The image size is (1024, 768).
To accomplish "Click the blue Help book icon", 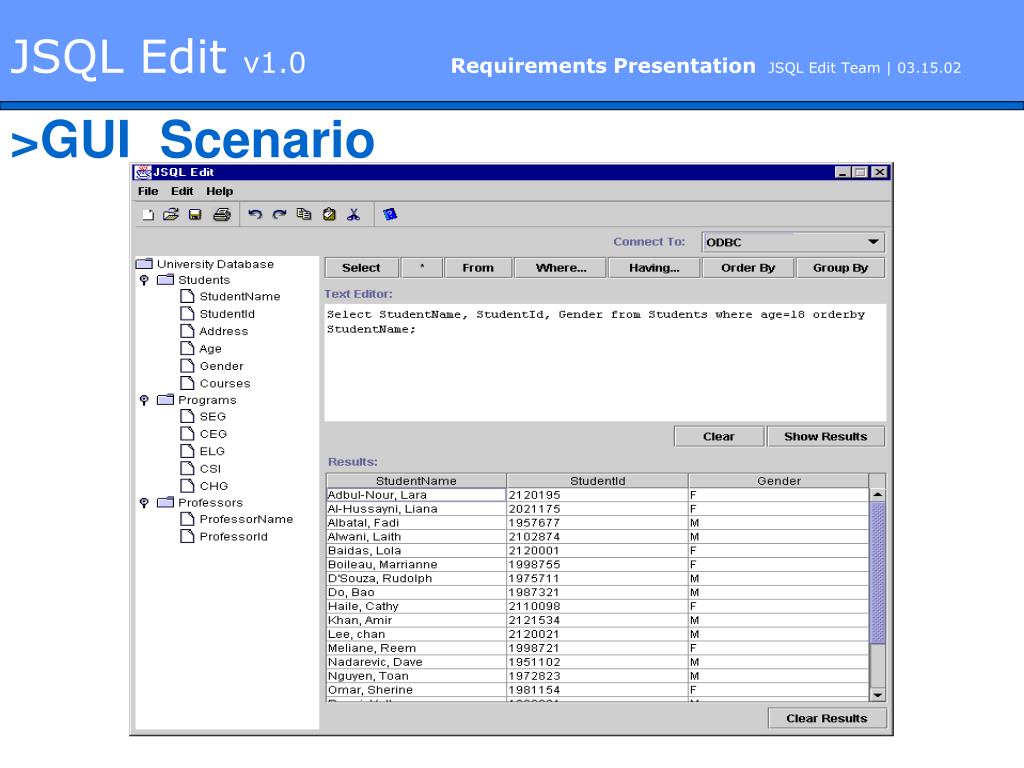I will point(390,214).
